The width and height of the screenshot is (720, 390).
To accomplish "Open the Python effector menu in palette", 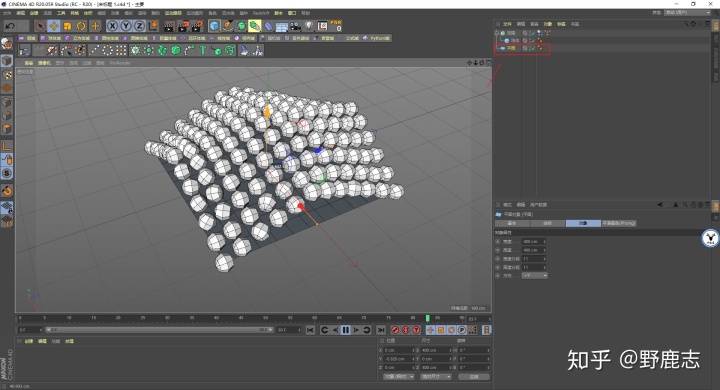I will 377,38.
